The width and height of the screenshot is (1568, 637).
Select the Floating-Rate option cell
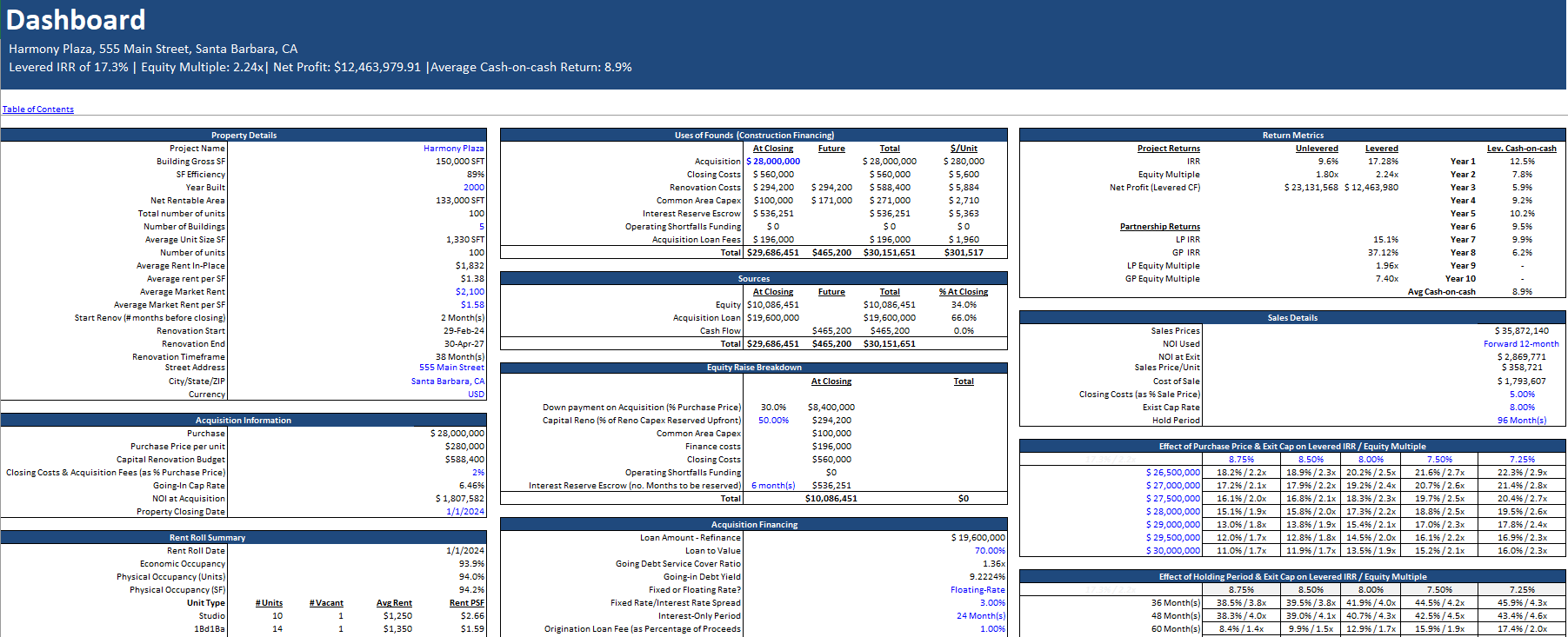977,590
